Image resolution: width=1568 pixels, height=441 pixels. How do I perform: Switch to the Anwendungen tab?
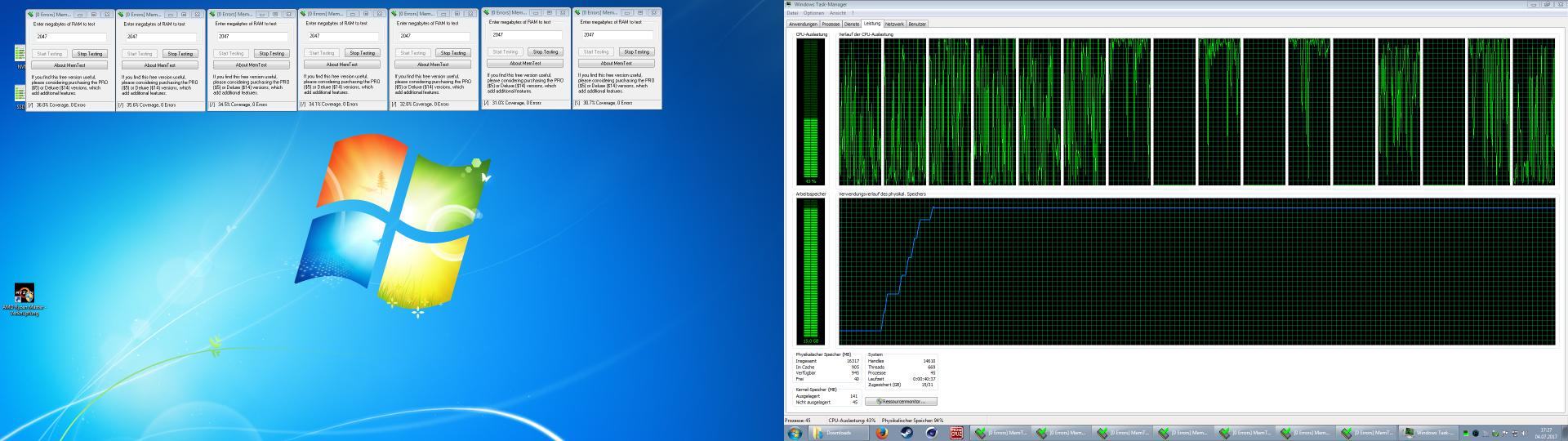(803, 24)
